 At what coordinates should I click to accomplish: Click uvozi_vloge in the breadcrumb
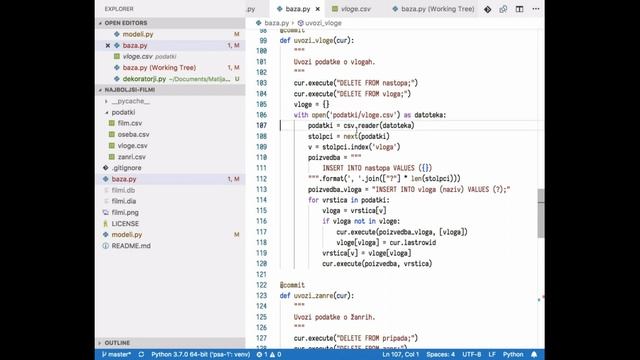320,23
